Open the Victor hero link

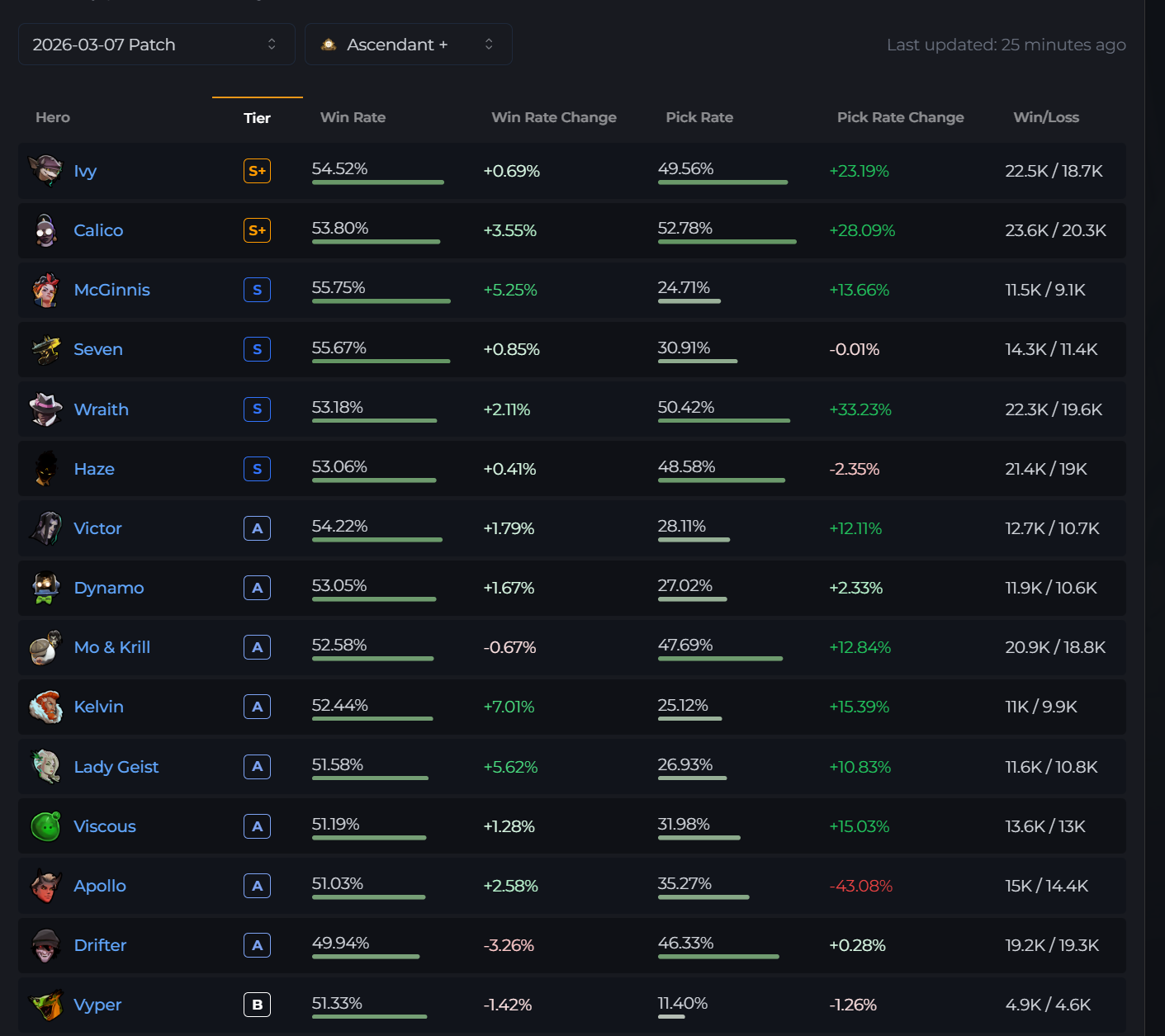coord(97,528)
